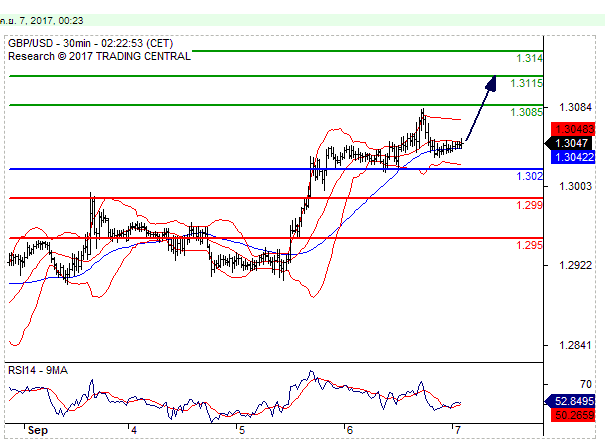Image resolution: width=605 pixels, height=448 pixels.
Task: Click the date axis marker 6
Action: (350, 431)
